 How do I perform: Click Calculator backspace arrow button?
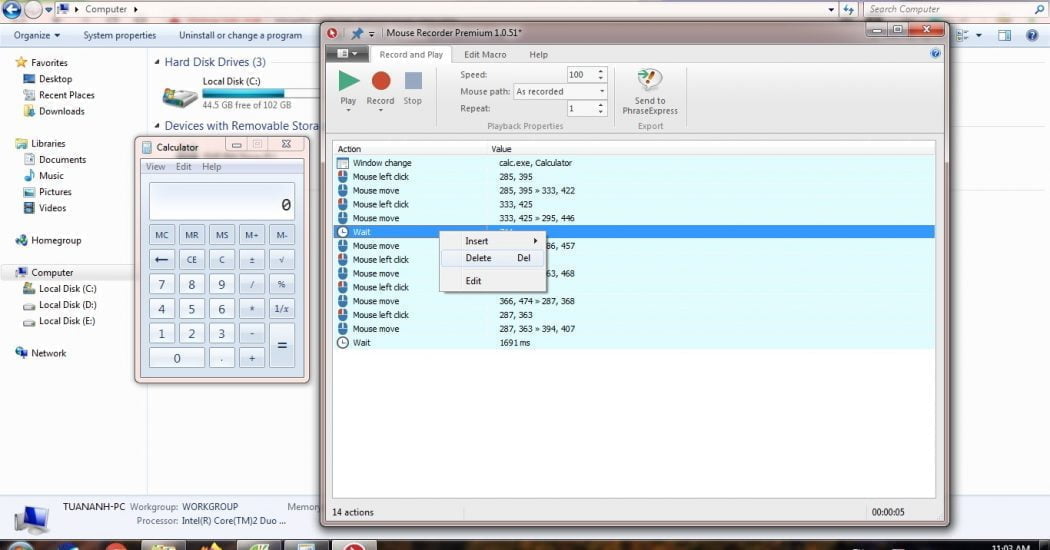click(x=161, y=259)
